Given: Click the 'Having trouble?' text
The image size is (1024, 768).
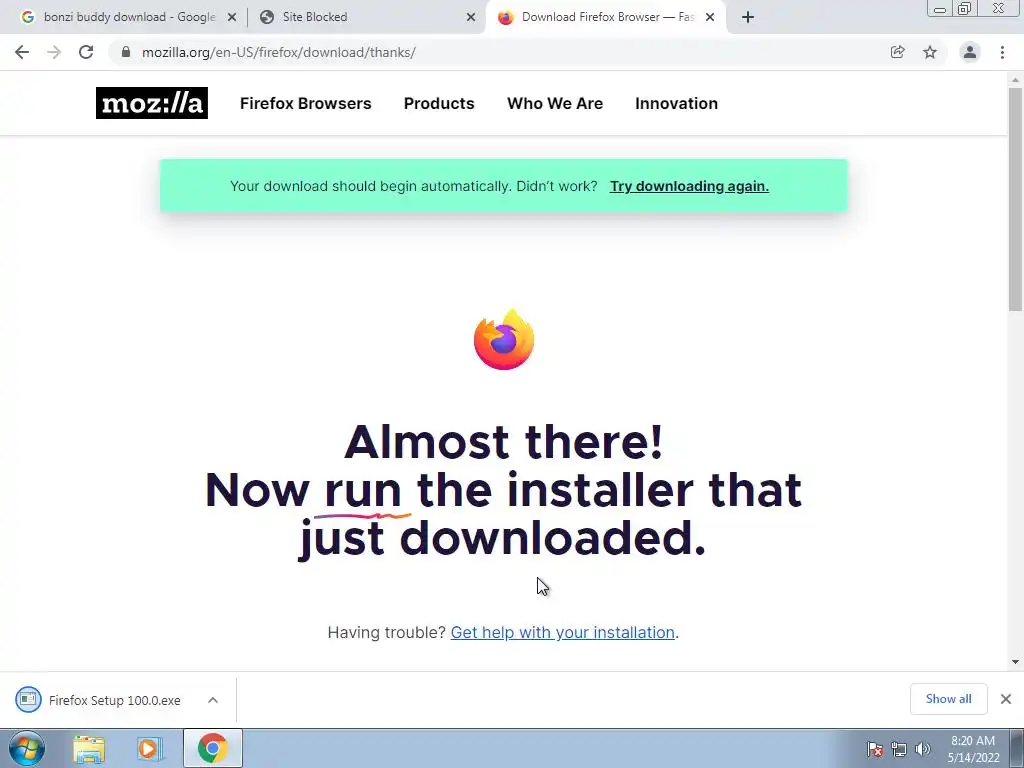Looking at the screenshot, I should pos(387,632).
